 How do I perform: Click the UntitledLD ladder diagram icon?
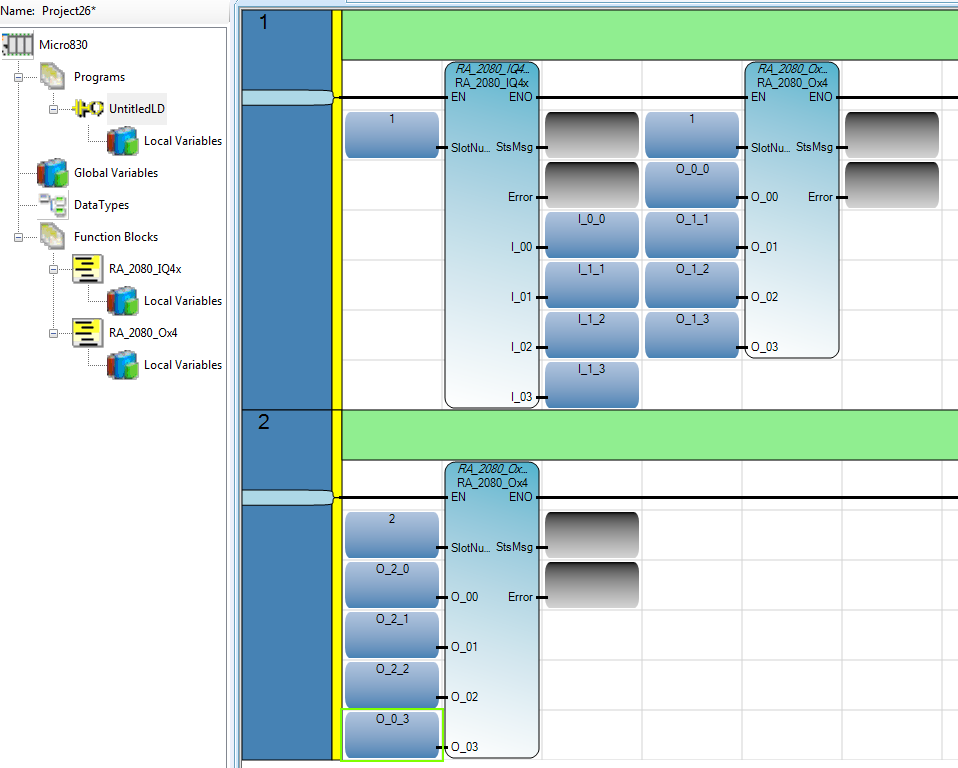pyautogui.click(x=88, y=108)
